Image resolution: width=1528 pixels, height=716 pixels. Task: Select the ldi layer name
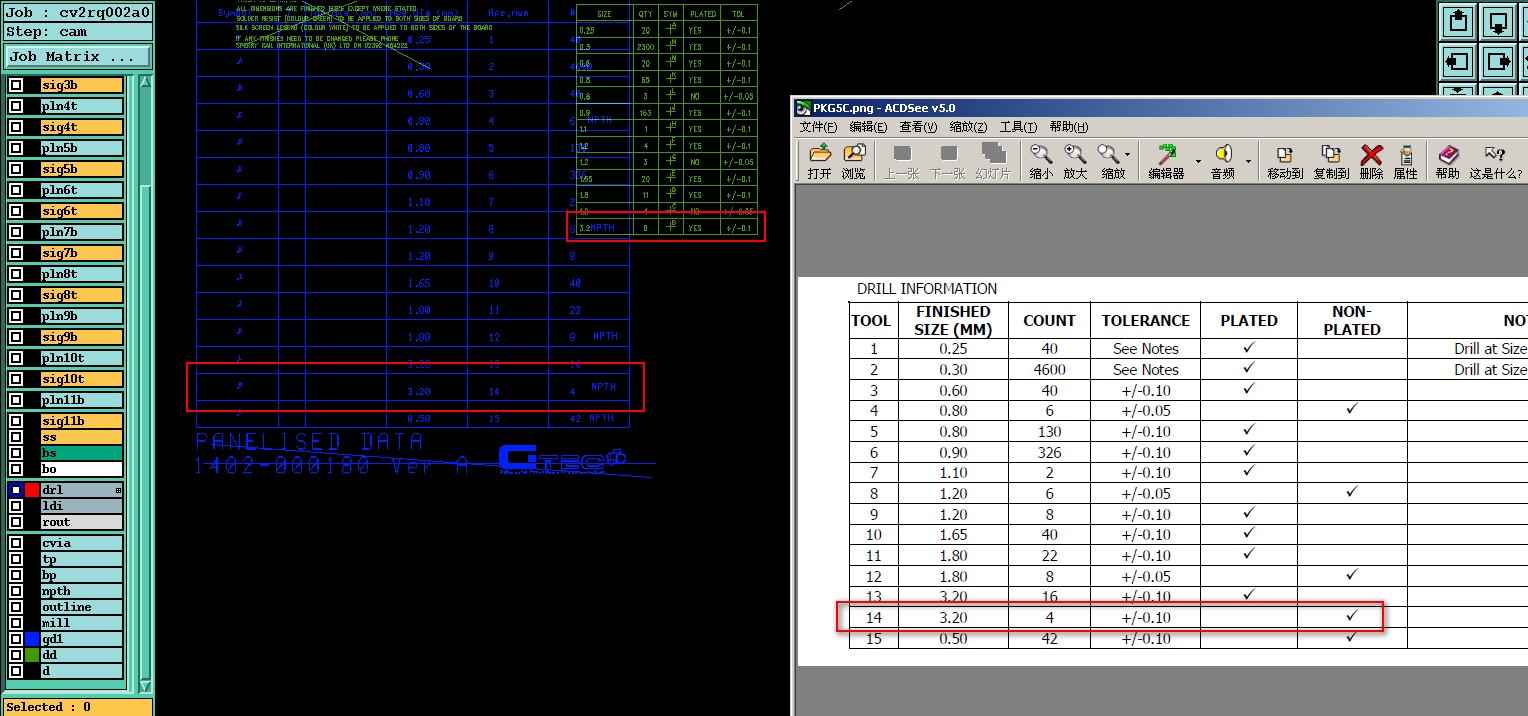pyautogui.click(x=81, y=506)
